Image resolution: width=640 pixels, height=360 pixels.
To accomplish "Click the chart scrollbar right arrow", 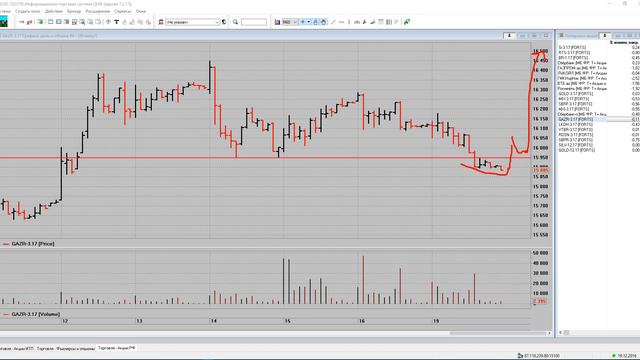I will click(x=549, y=333).
